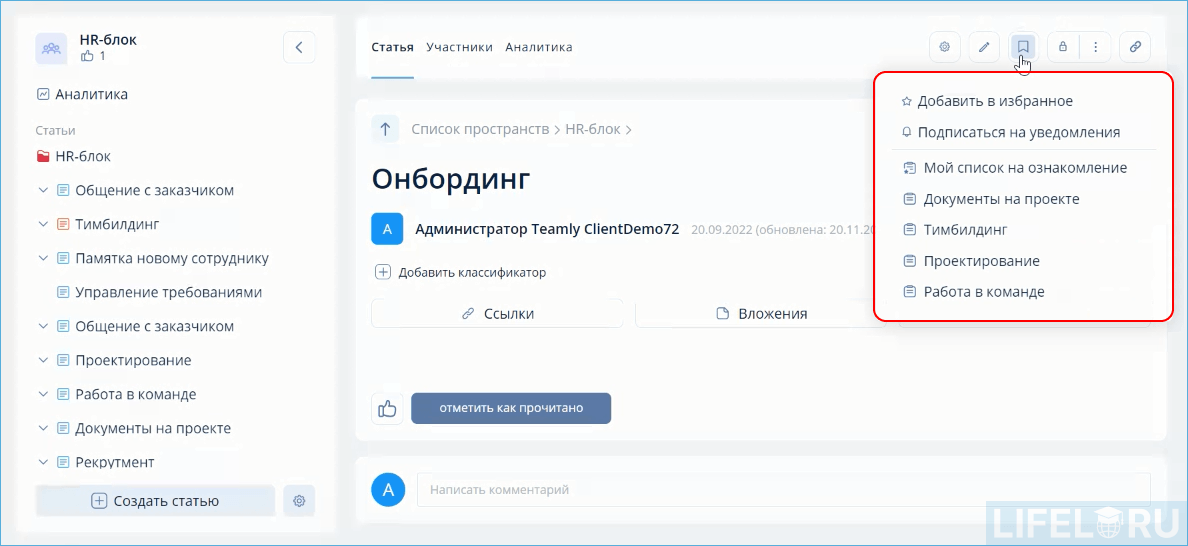Open HR-блок root folder in sidebar

coord(83,157)
